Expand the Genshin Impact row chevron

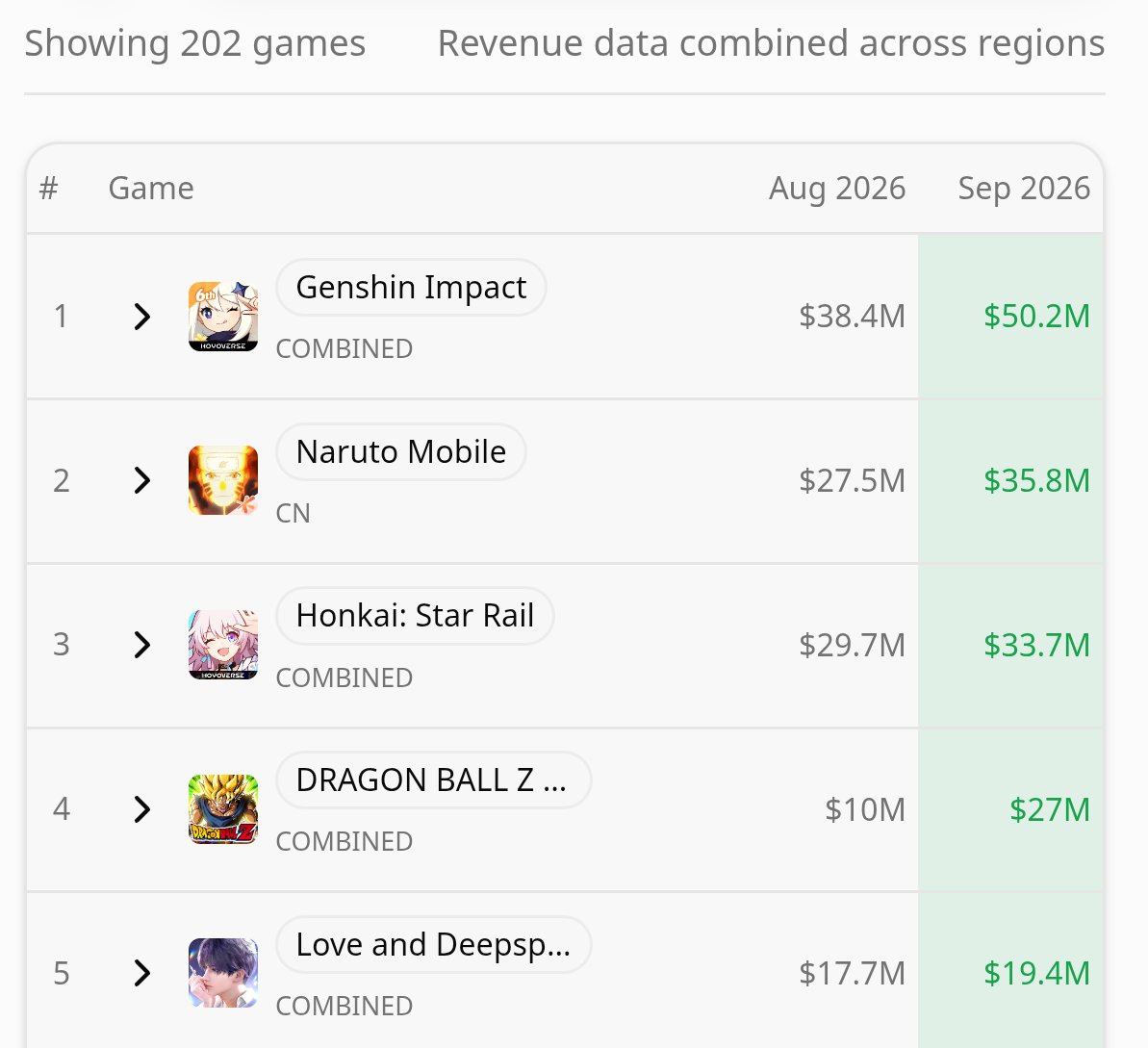[142, 317]
